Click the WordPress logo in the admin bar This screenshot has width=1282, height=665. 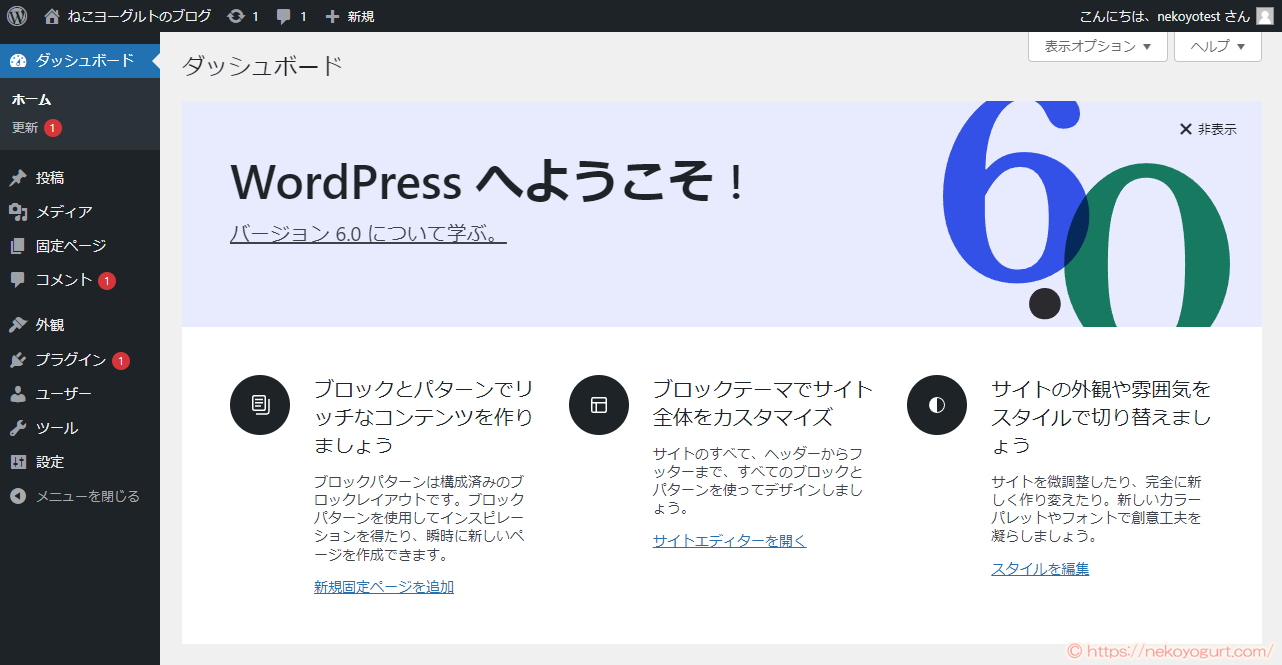tap(16, 15)
